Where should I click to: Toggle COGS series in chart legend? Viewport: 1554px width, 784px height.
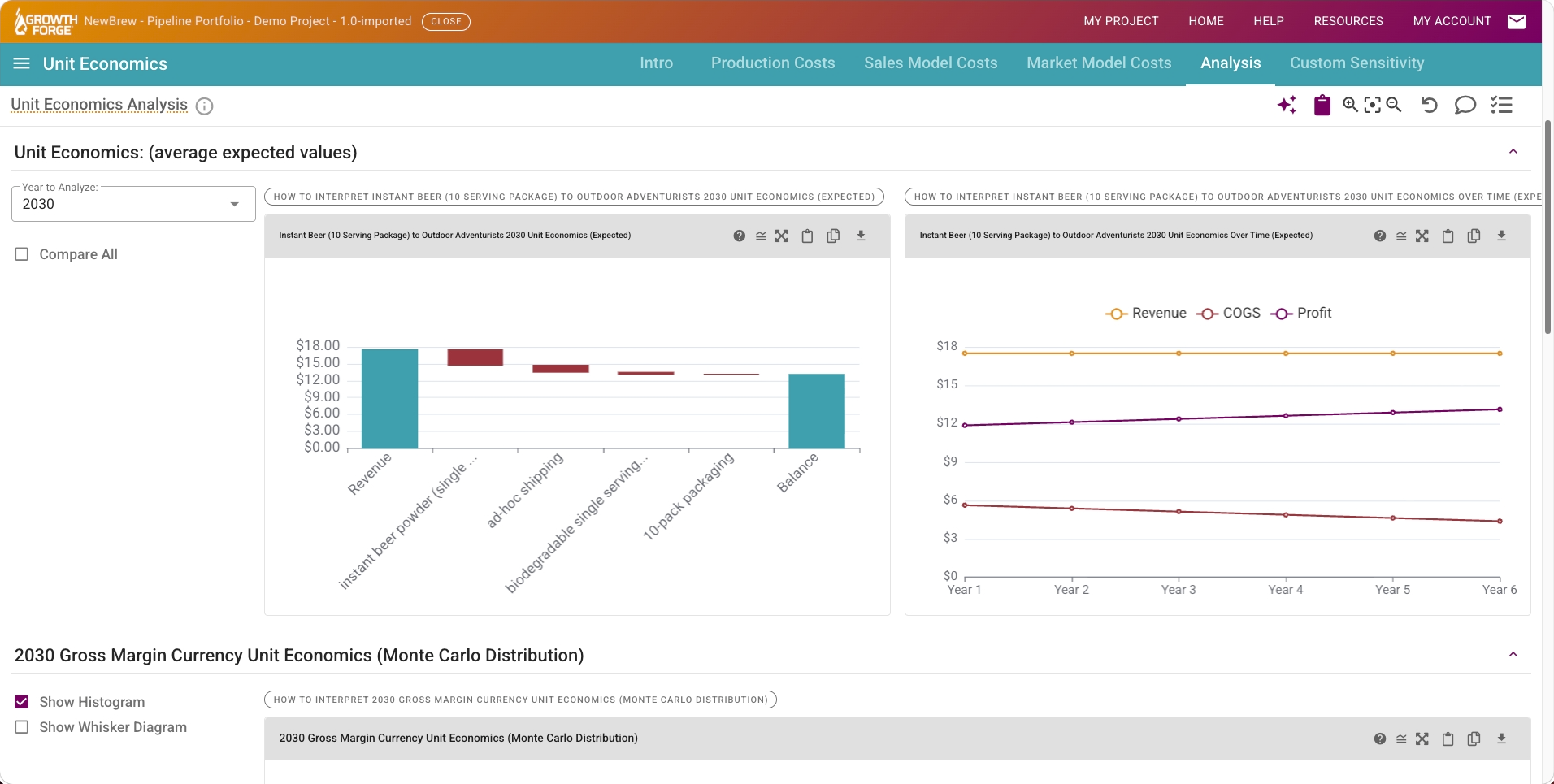tap(1228, 314)
